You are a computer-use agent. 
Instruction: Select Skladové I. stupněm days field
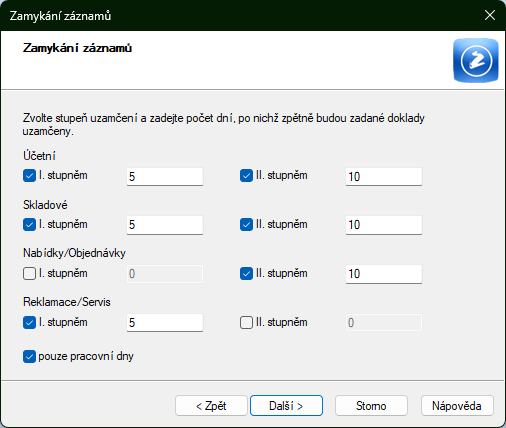pyautogui.click(x=165, y=225)
